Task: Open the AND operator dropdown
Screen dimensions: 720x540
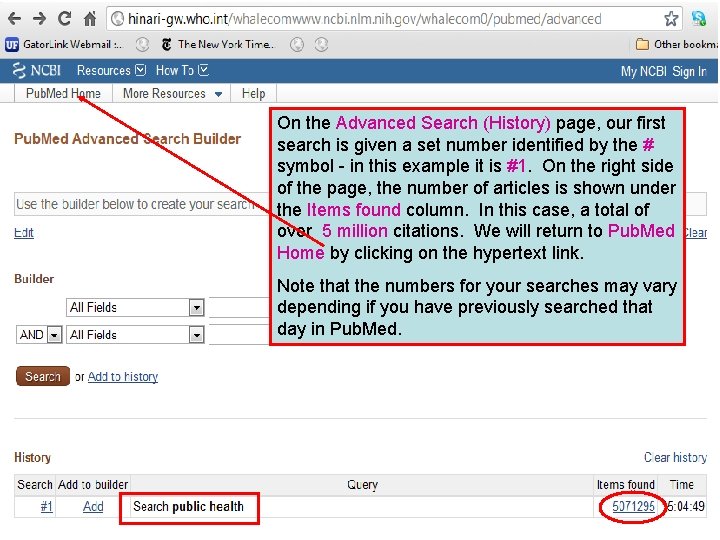Action: click(39, 335)
